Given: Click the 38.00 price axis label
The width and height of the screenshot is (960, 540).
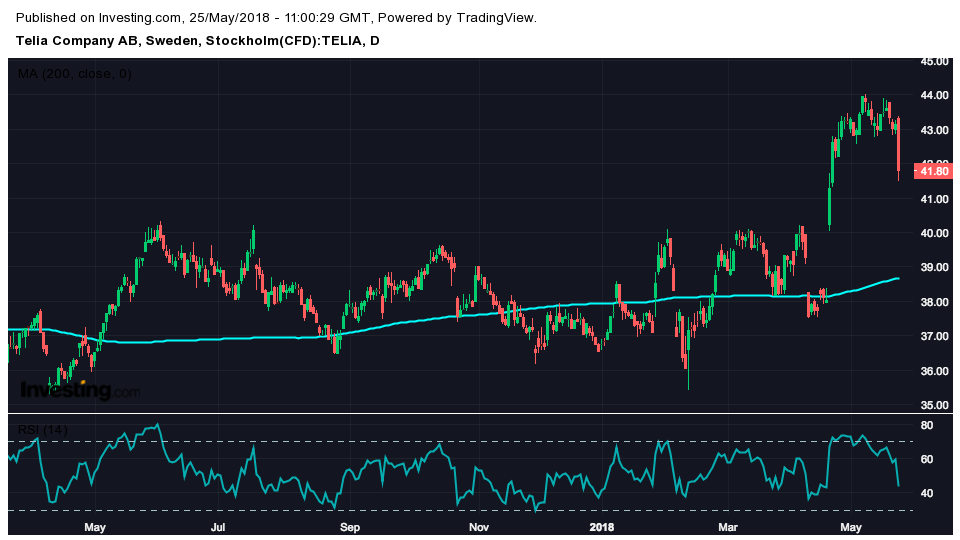Looking at the screenshot, I should (934, 302).
